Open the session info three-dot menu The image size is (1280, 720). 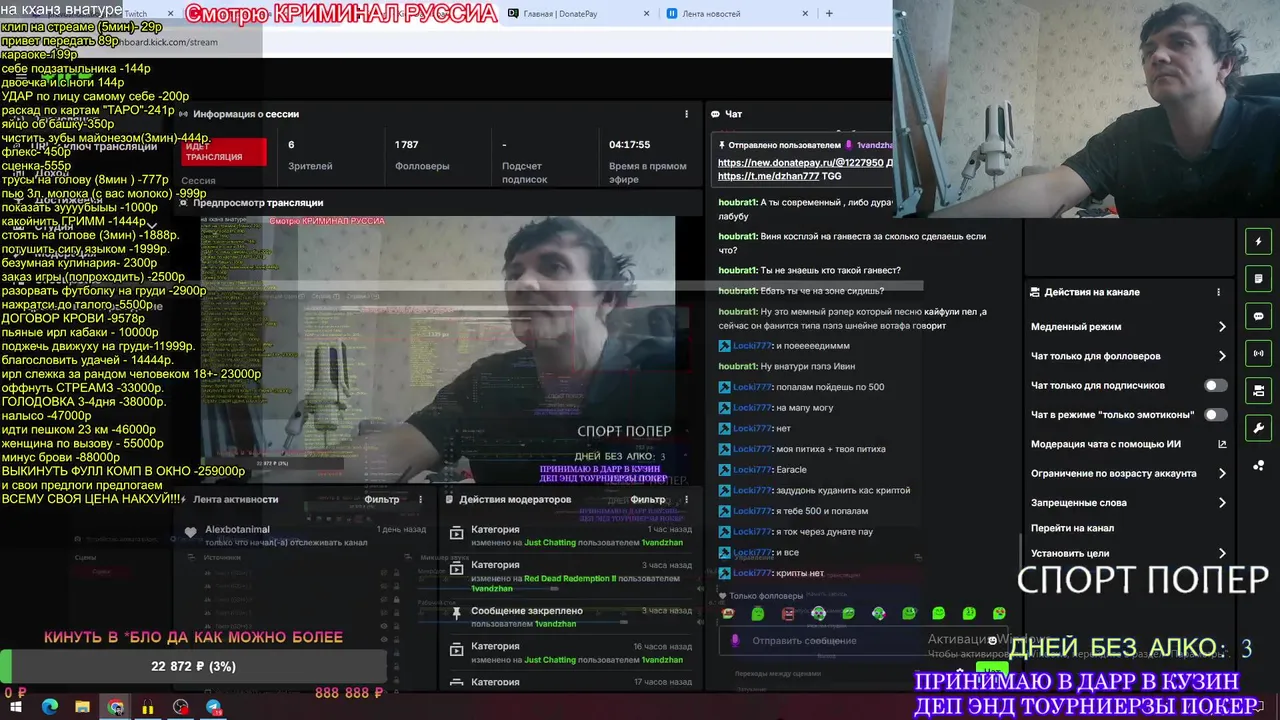click(686, 114)
